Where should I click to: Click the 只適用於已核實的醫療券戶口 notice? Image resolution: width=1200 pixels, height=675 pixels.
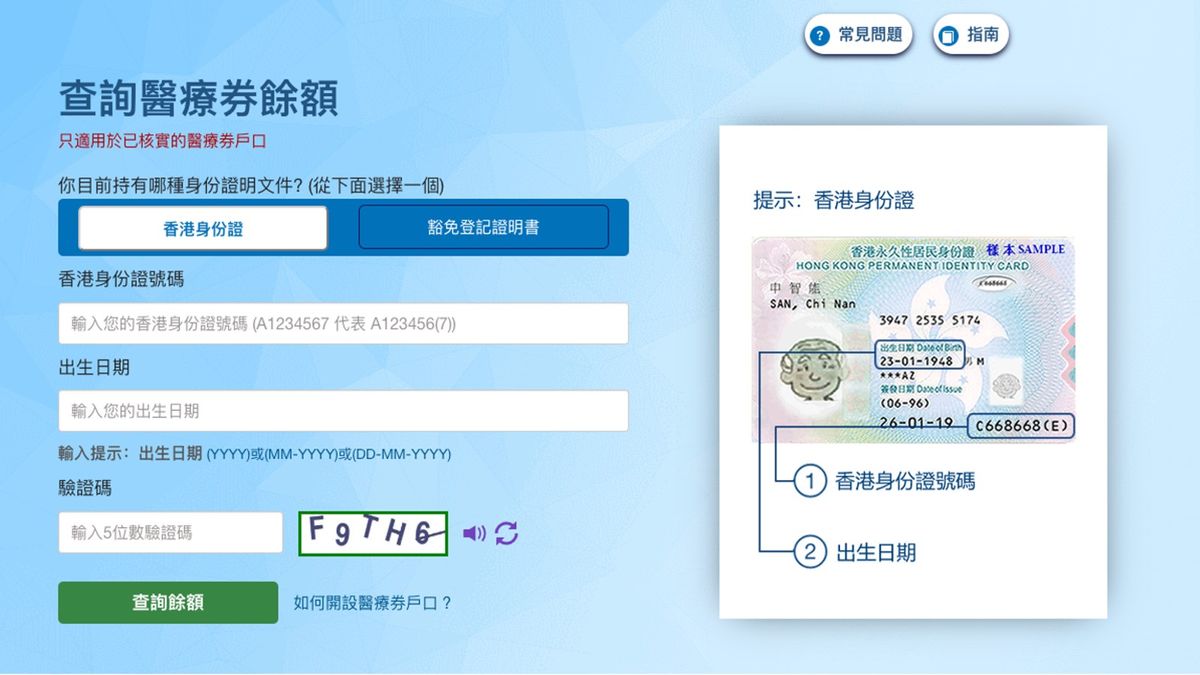coord(163,141)
